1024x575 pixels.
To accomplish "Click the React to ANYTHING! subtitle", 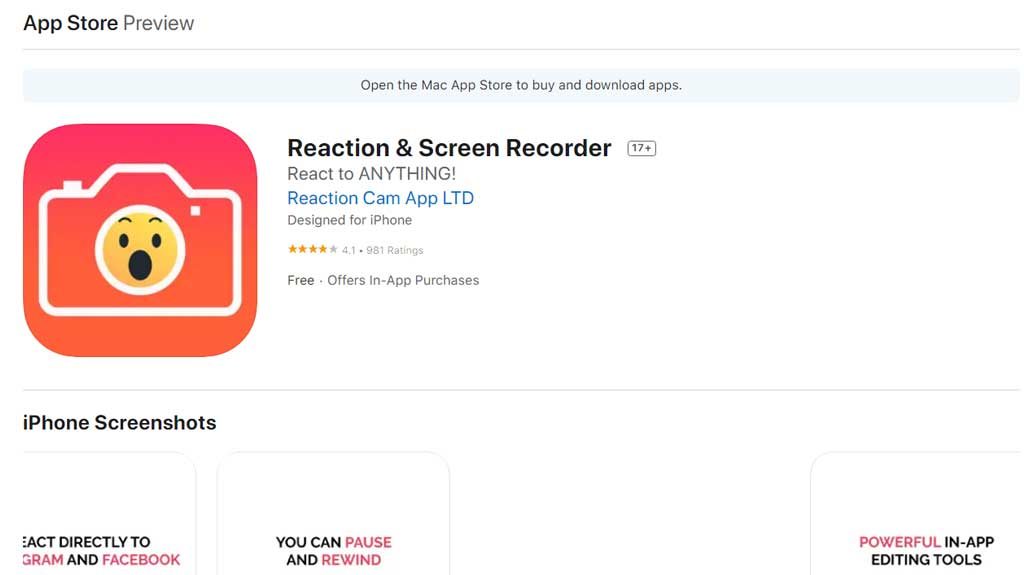I will coord(371,174).
